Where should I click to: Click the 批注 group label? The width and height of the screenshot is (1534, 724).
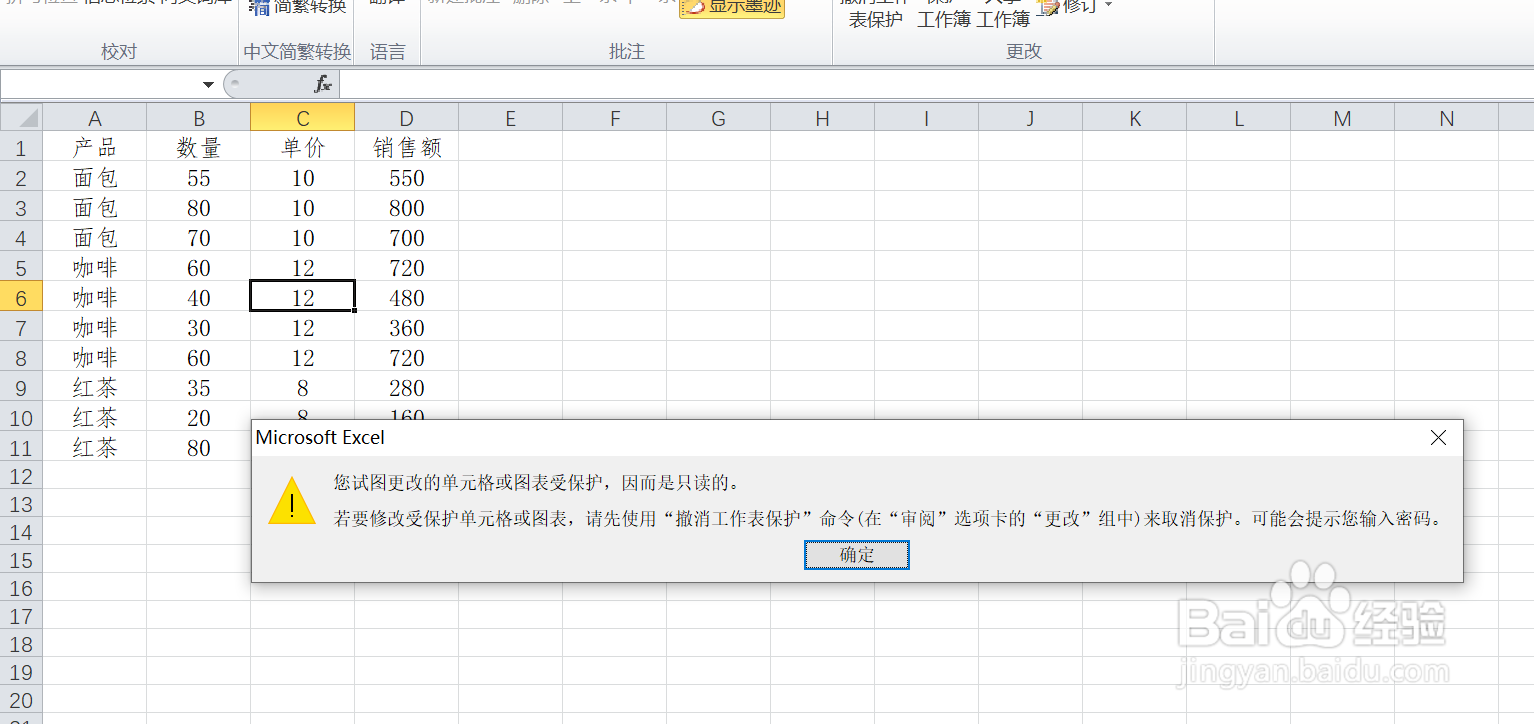[627, 51]
